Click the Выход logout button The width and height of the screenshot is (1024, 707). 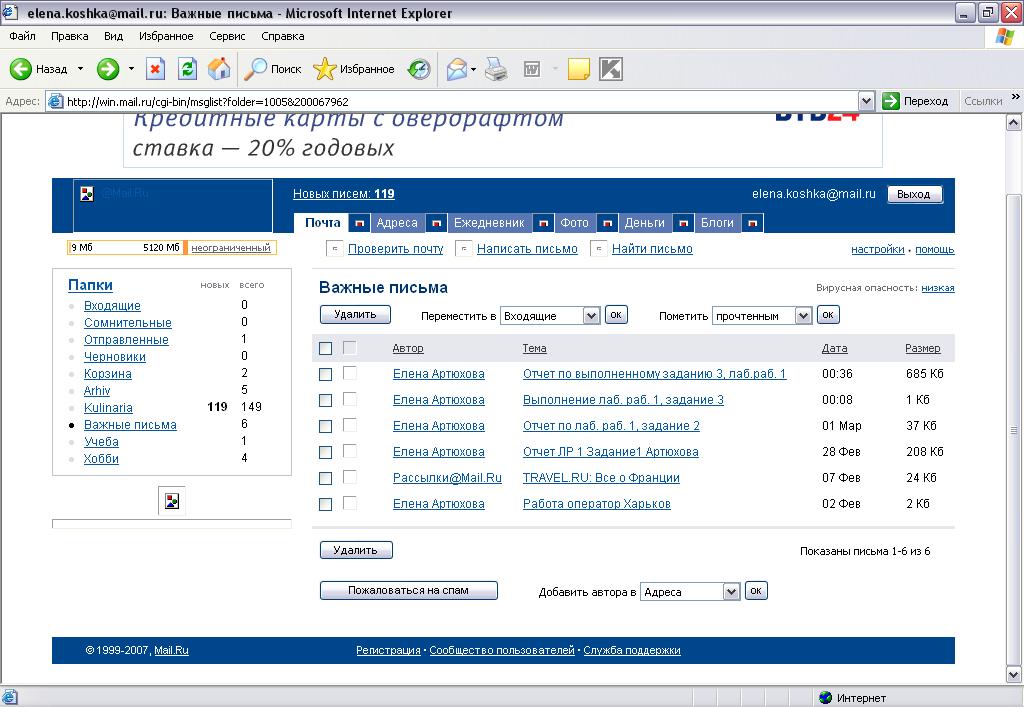pos(914,195)
